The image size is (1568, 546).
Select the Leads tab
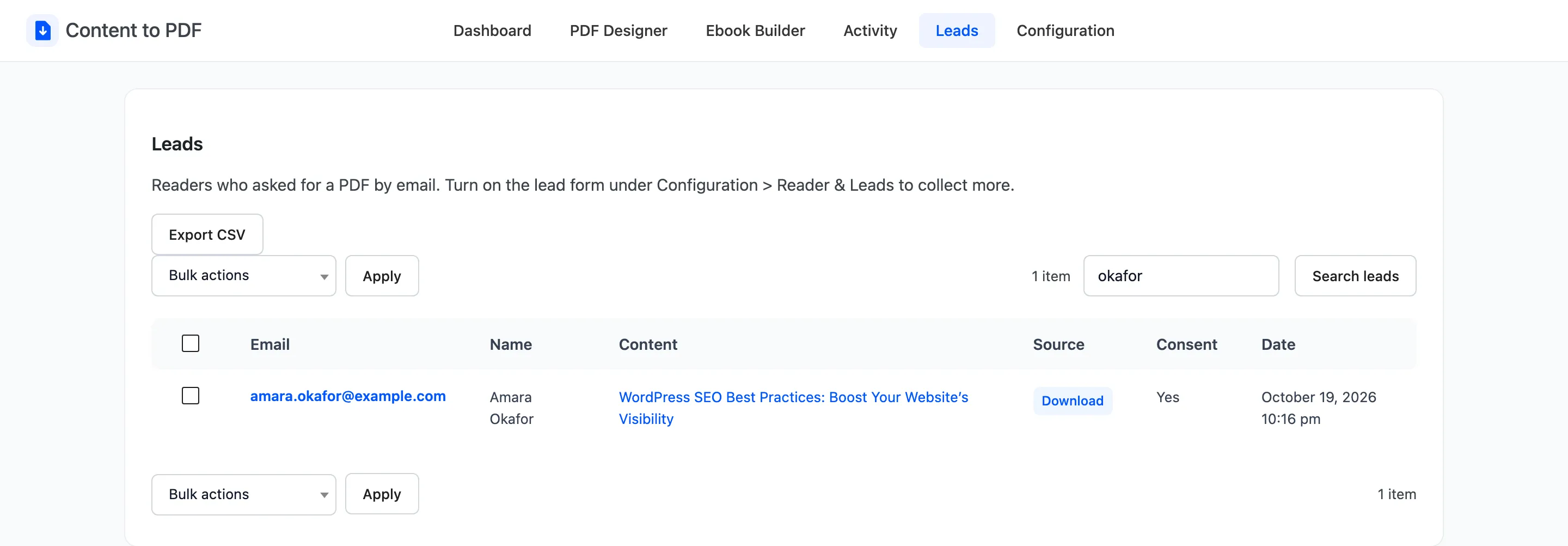(x=956, y=31)
